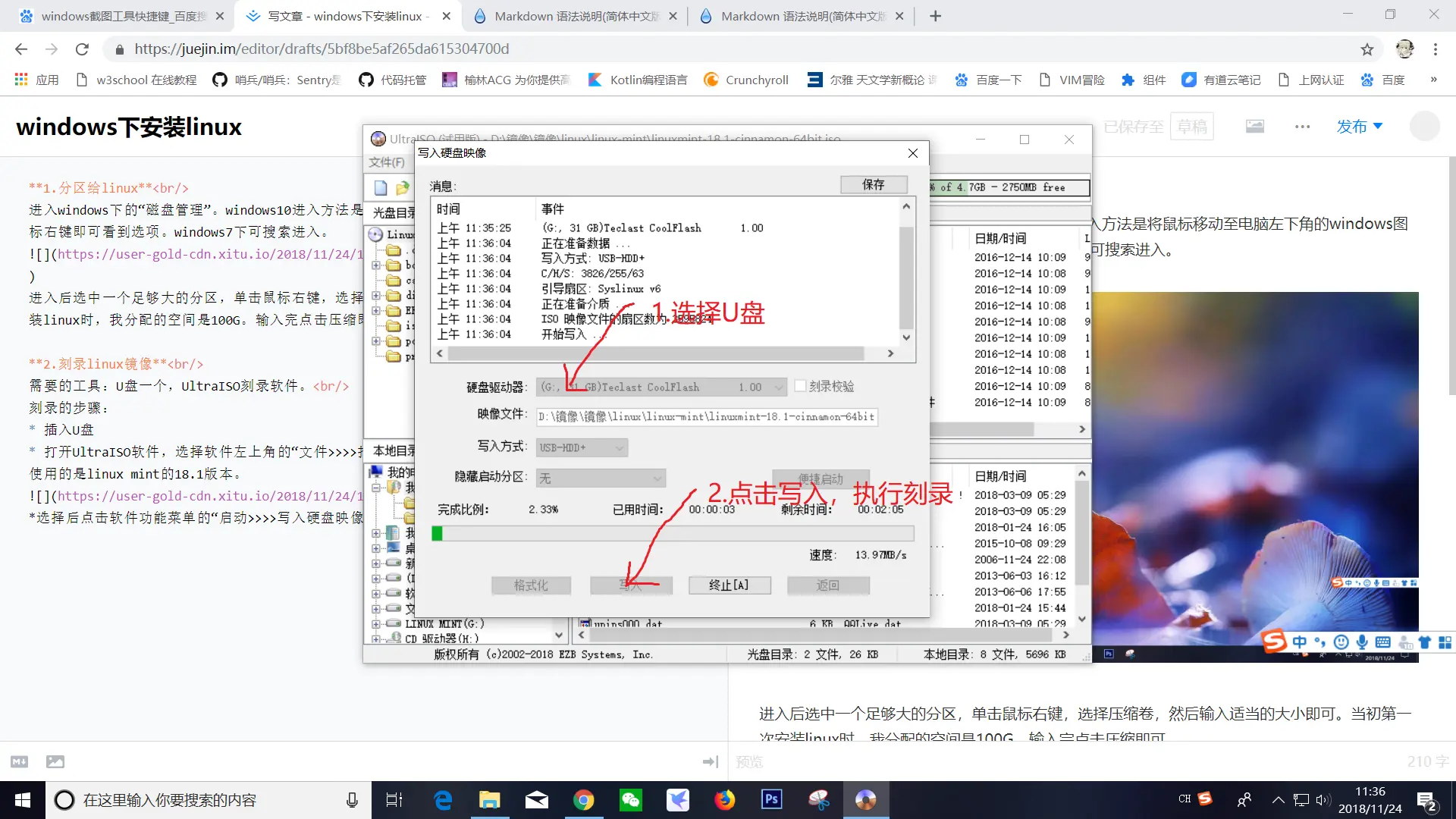Bookmark this page with the star icon
Viewport: 1456px width, 819px height.
click(x=1367, y=49)
